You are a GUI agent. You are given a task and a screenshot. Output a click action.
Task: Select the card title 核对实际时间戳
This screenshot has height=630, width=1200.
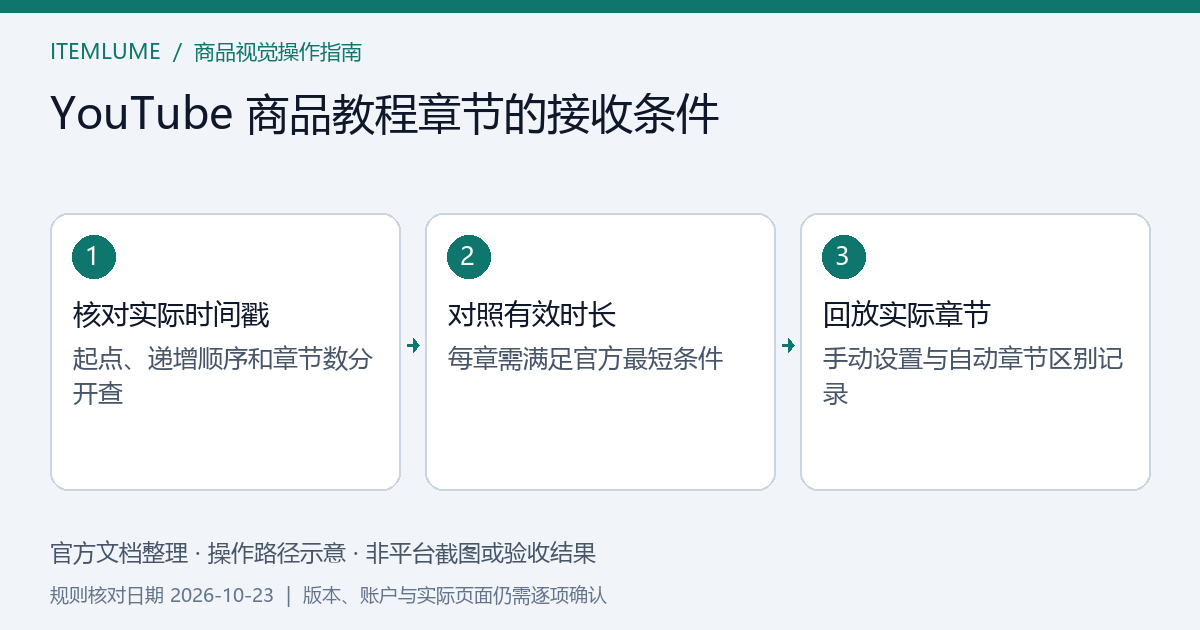point(171,315)
